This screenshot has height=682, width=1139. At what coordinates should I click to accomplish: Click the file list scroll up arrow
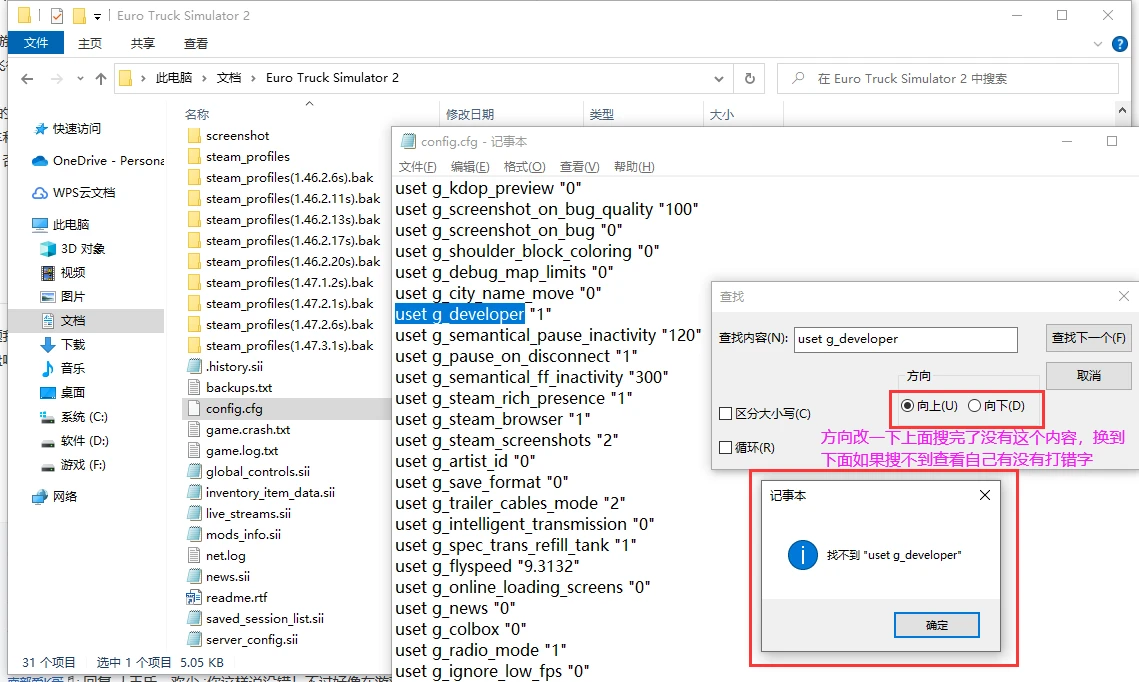1122,111
